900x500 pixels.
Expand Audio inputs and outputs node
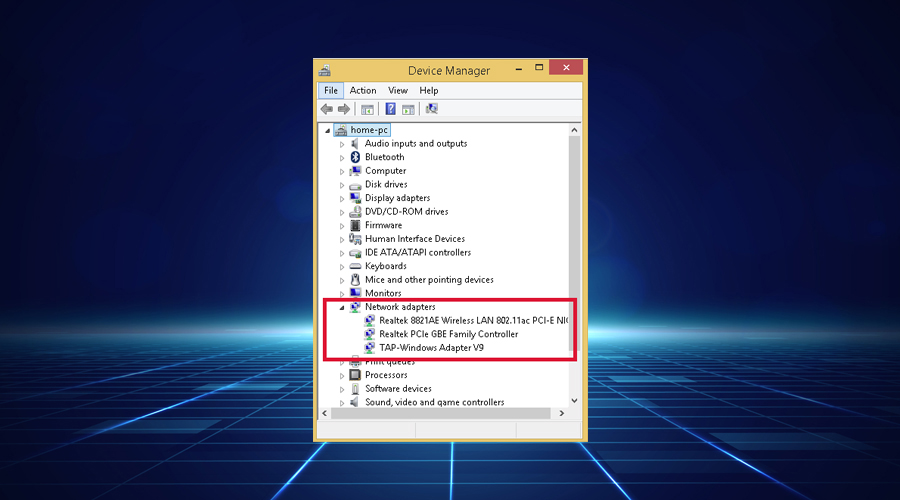pos(342,144)
